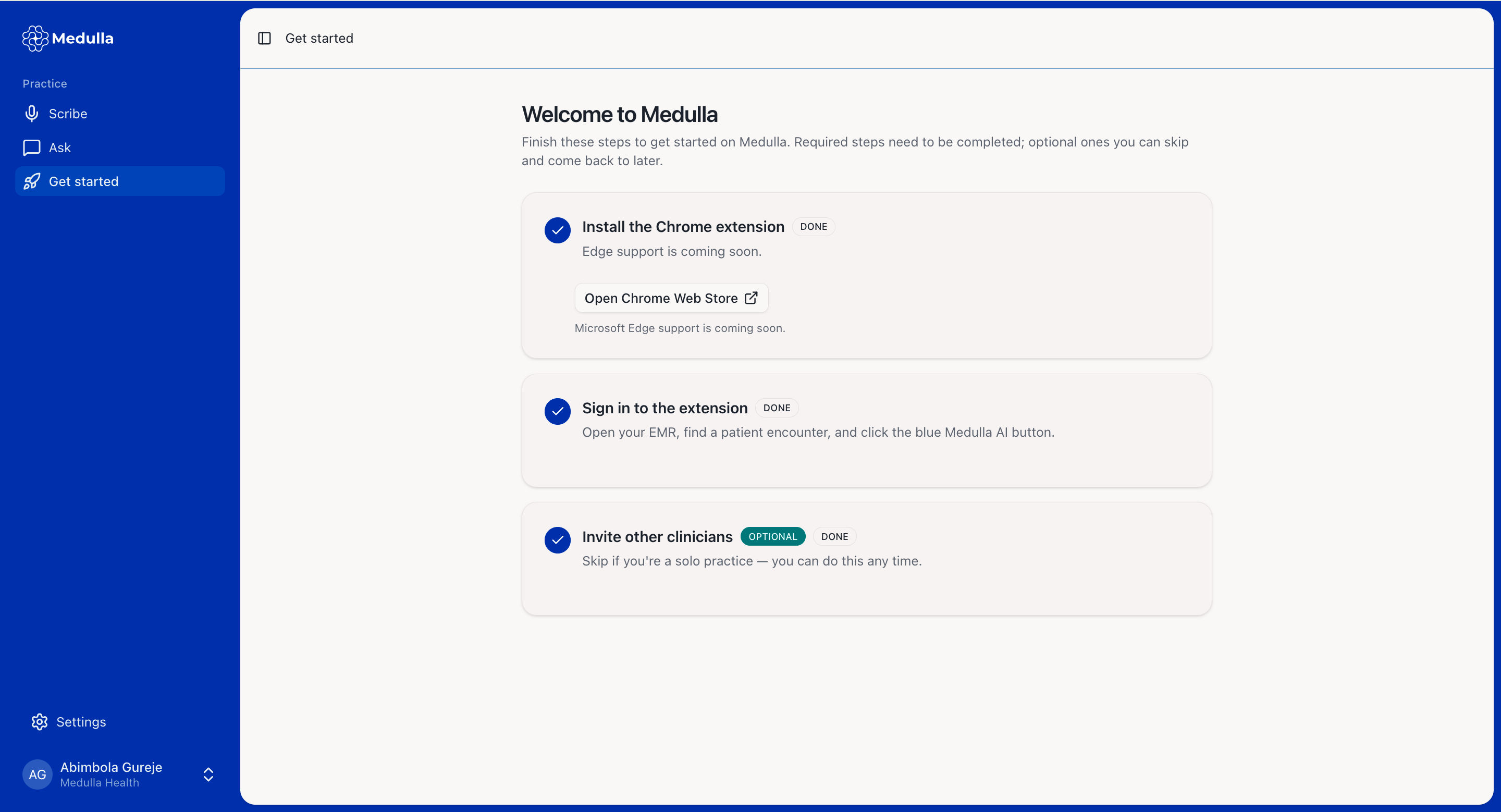Click the checkmark for Sign in to the extension

click(558, 411)
